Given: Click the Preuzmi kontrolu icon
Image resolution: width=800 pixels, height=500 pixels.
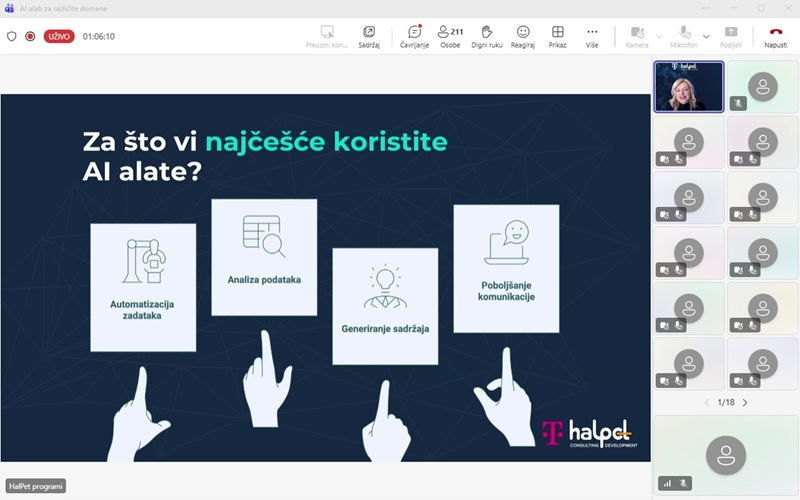Looking at the screenshot, I should tap(327, 32).
